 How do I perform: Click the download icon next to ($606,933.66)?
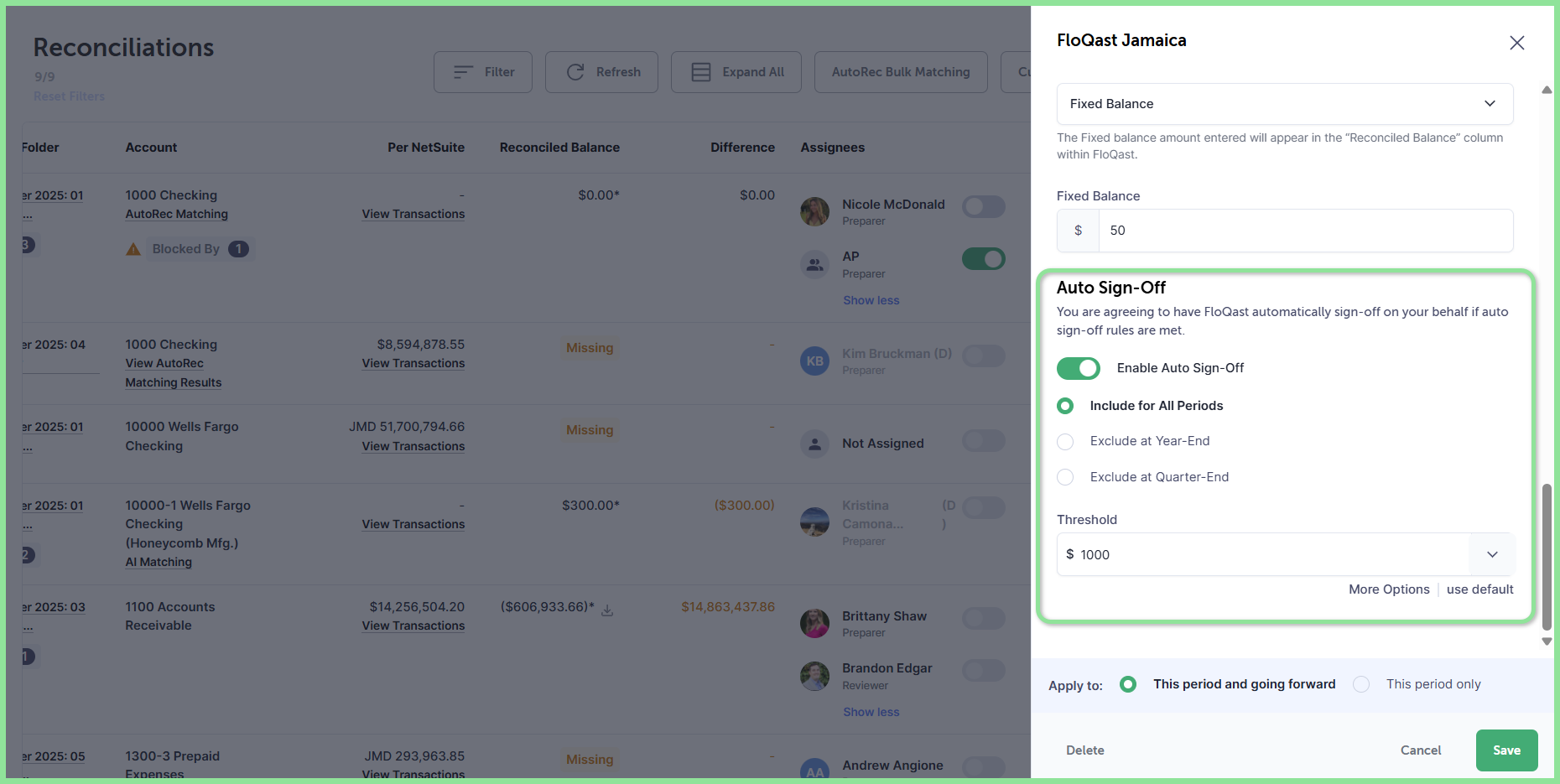click(607, 610)
